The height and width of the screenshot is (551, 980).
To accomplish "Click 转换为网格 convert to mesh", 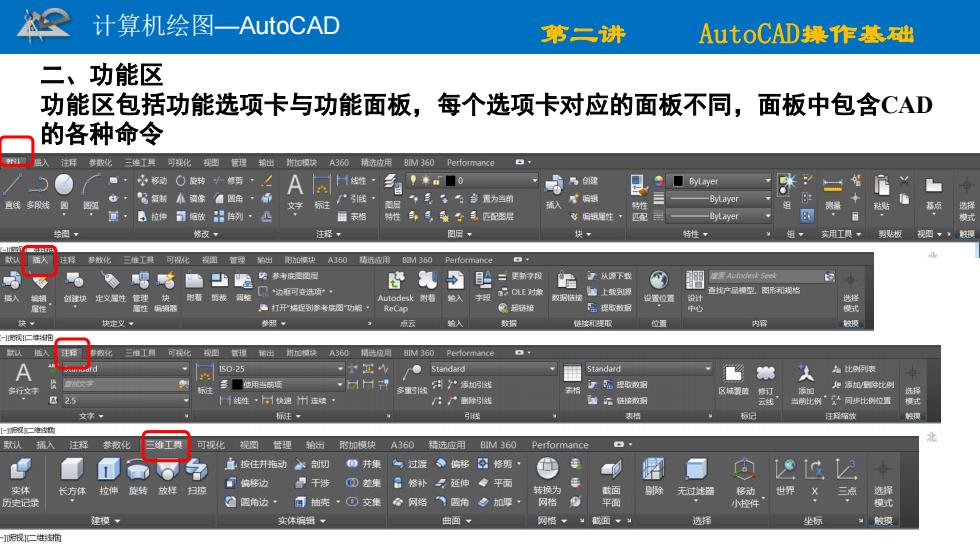I will click(x=547, y=482).
